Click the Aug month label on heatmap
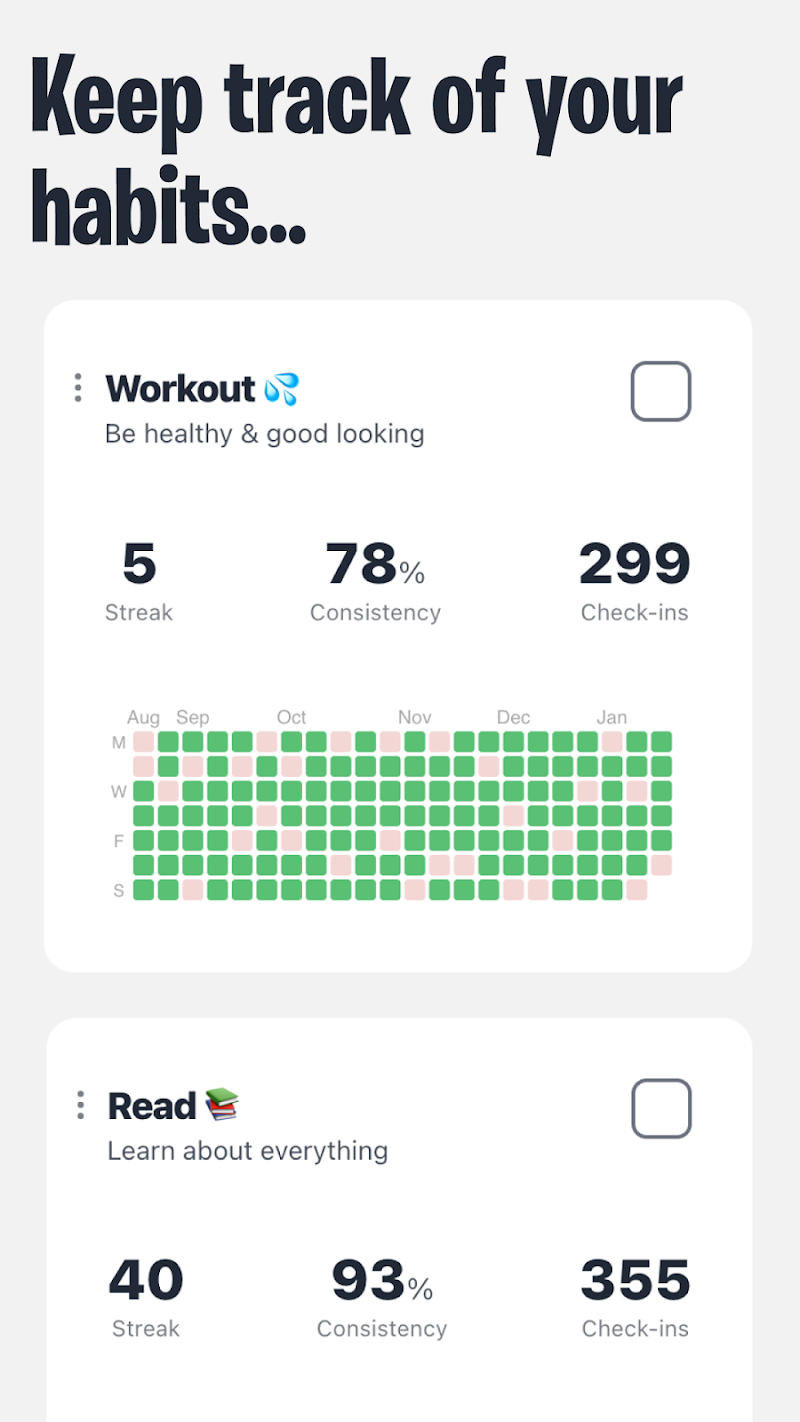Viewport: 800px width, 1422px height. (x=143, y=717)
